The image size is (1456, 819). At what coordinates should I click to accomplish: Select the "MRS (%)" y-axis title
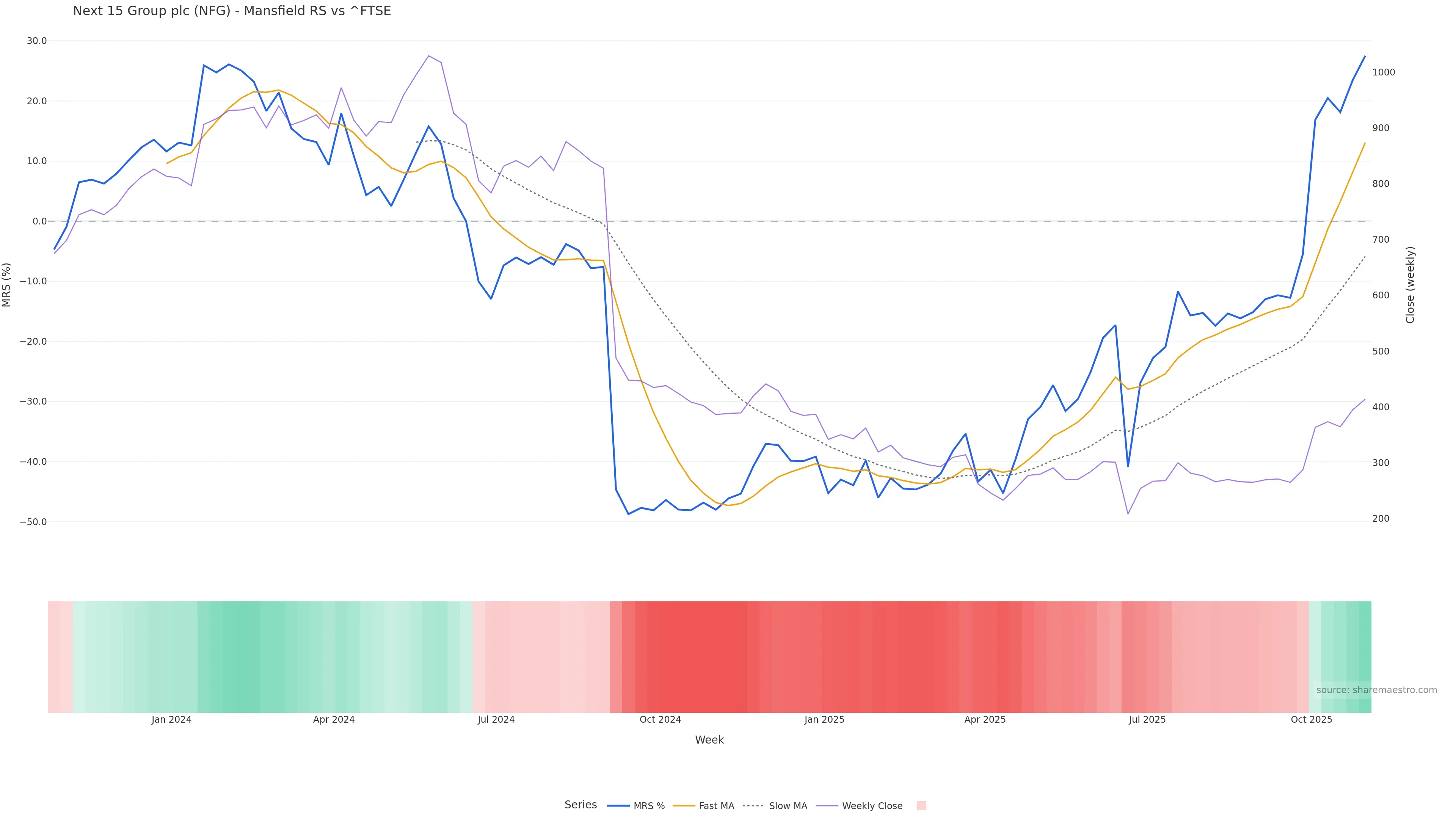(7, 285)
